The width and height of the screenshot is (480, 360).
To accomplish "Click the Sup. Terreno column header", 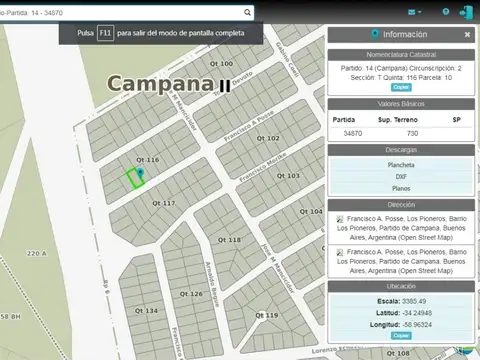I will 398,120.
